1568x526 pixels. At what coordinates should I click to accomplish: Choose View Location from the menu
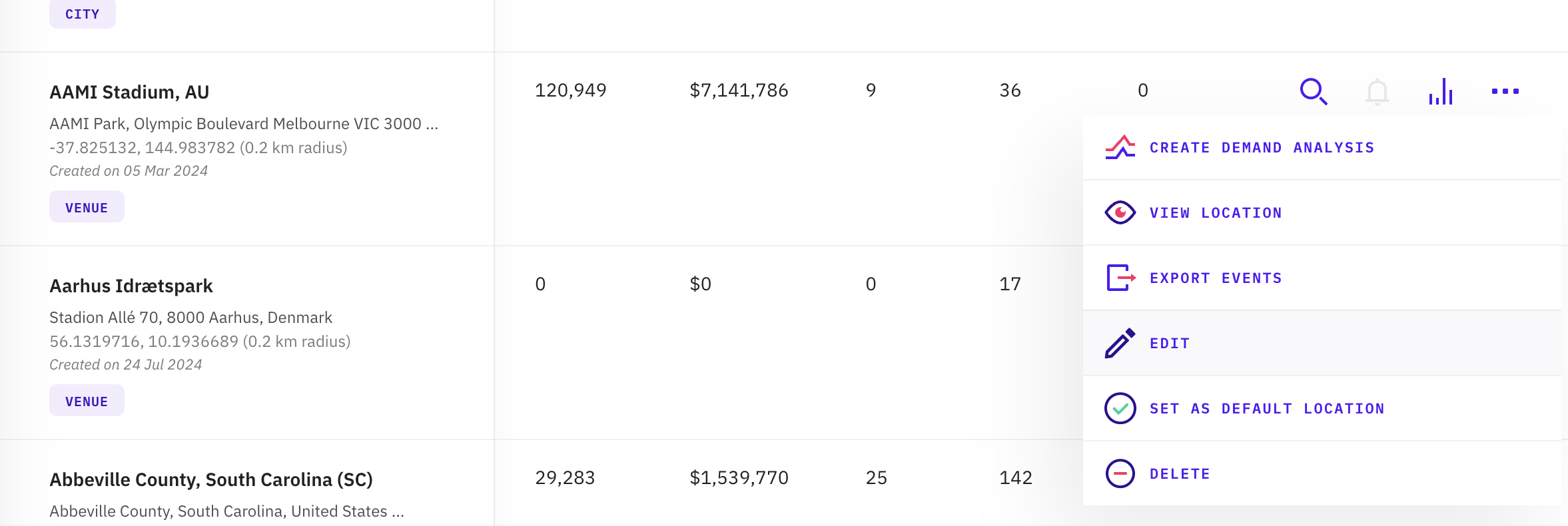(1216, 213)
